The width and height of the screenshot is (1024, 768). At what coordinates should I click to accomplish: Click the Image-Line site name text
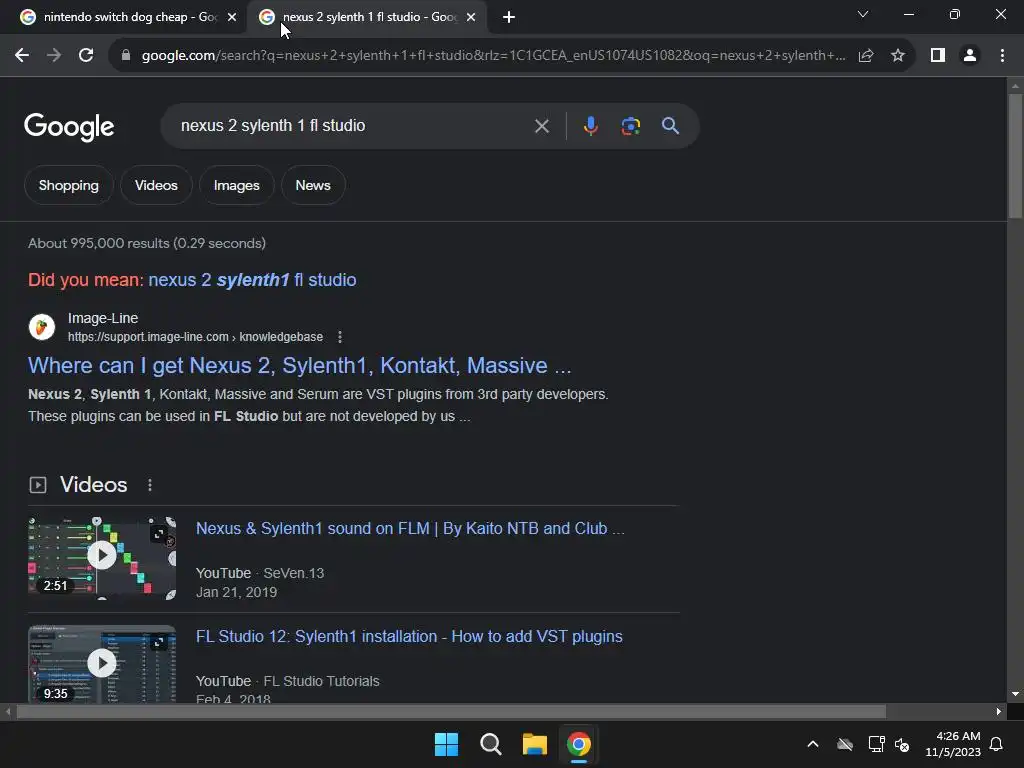point(103,319)
